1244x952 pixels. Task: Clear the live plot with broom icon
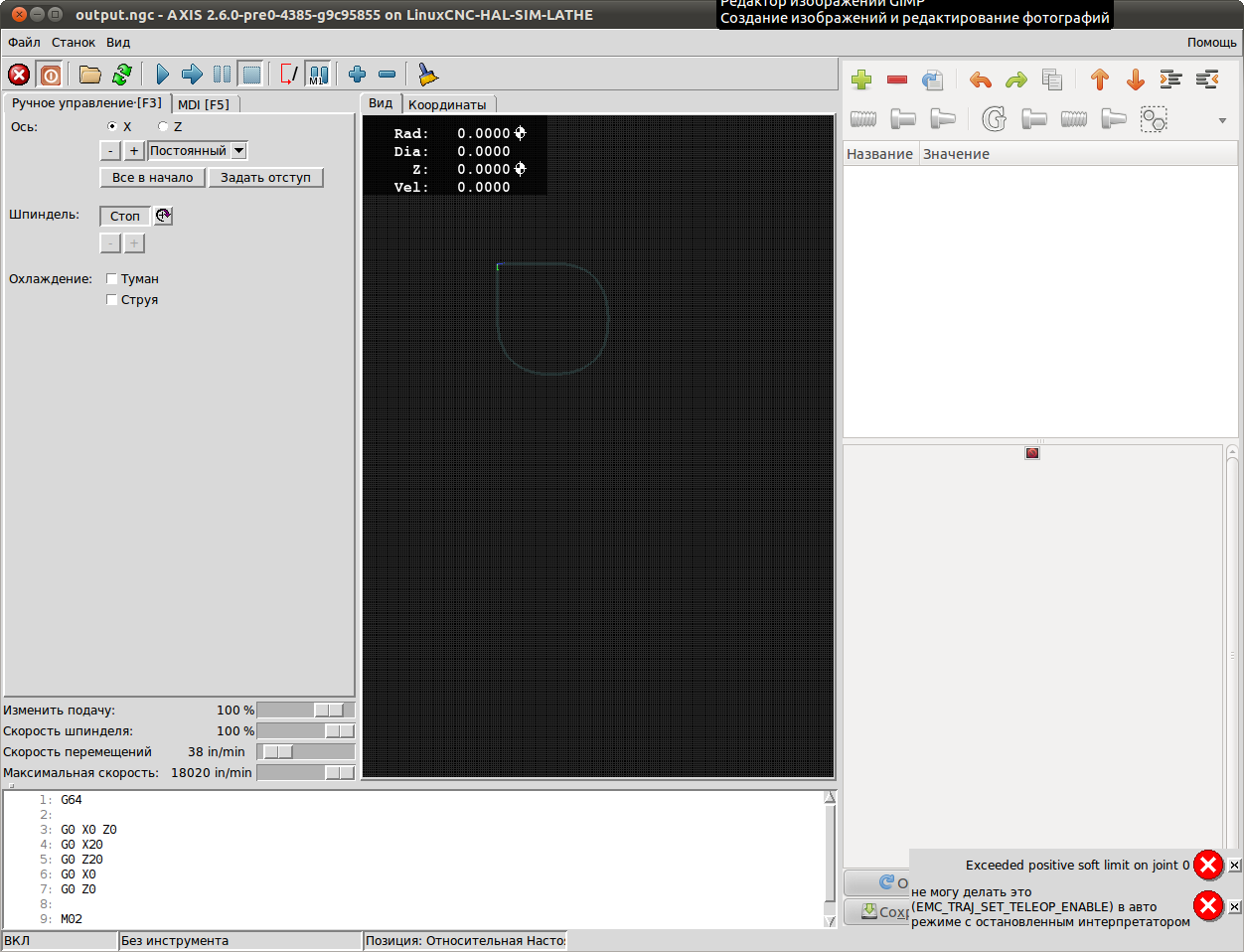click(427, 75)
